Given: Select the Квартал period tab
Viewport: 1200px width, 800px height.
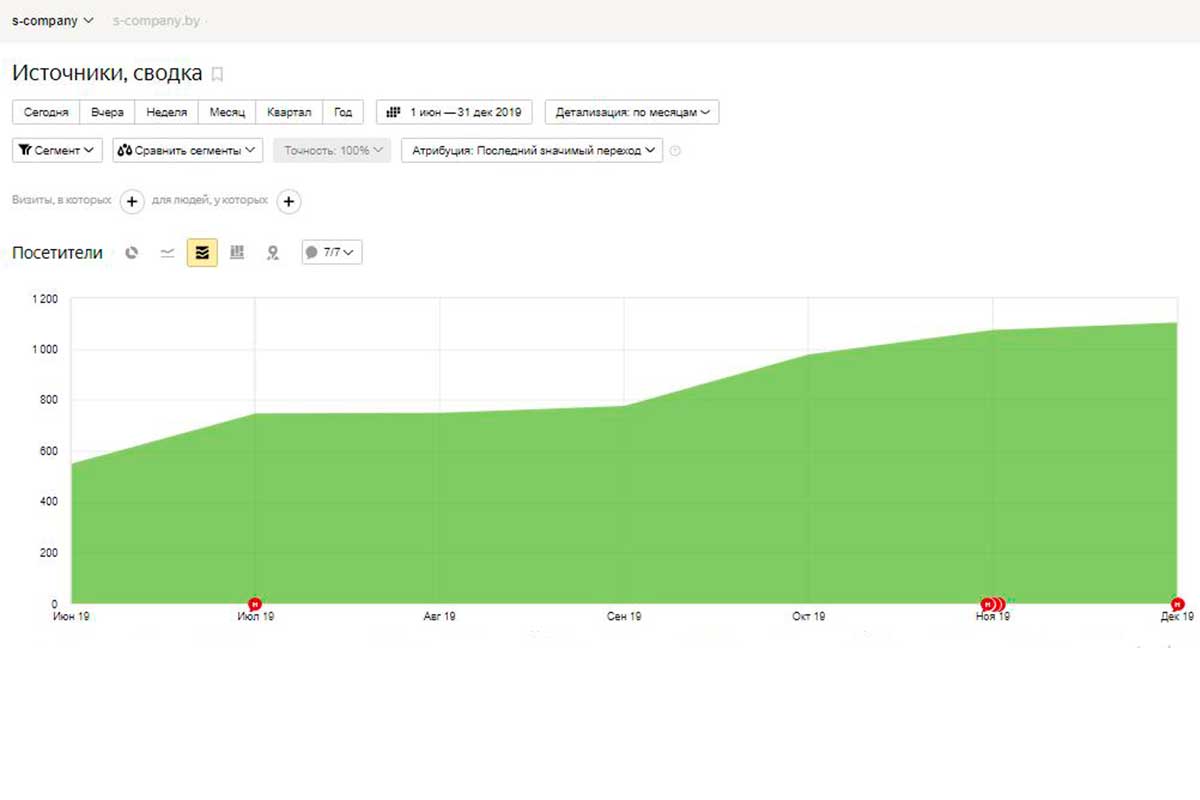Looking at the screenshot, I should (x=289, y=112).
